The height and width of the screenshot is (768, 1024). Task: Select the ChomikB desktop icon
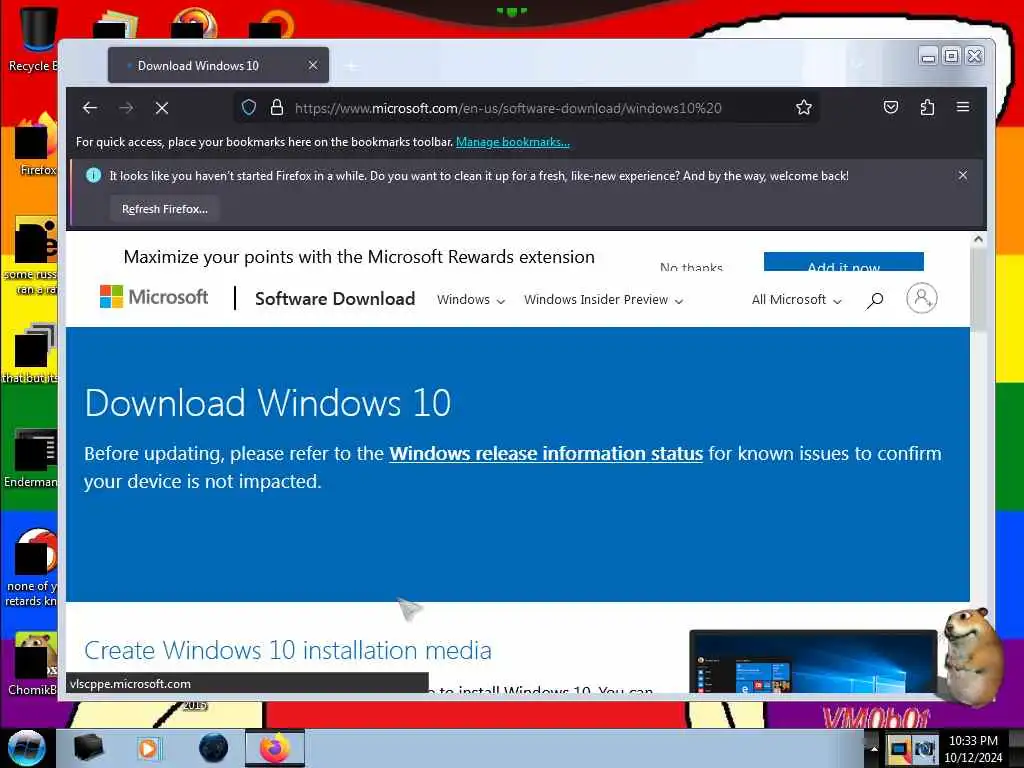point(33,665)
